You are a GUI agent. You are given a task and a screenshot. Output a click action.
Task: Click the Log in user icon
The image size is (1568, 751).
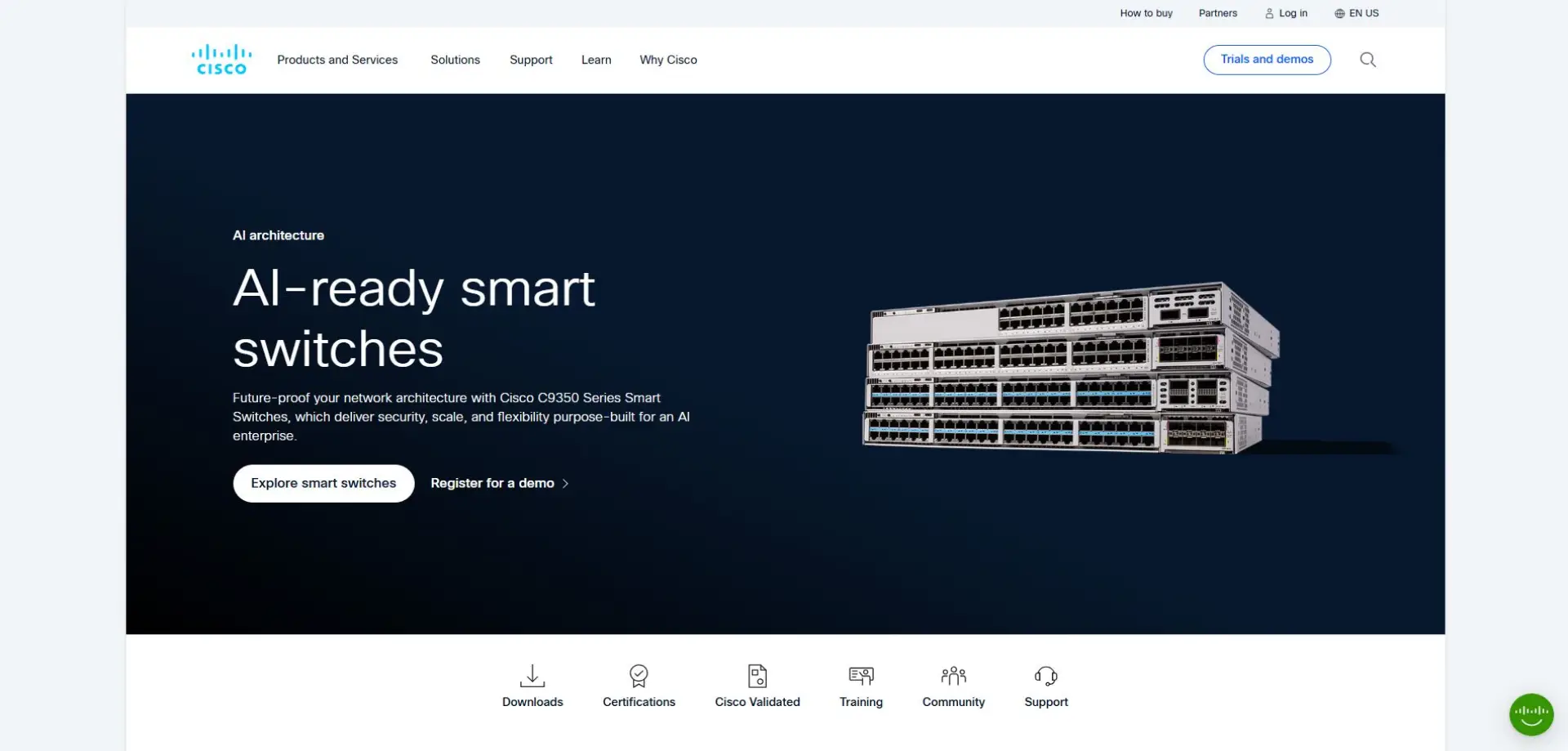[1269, 14]
